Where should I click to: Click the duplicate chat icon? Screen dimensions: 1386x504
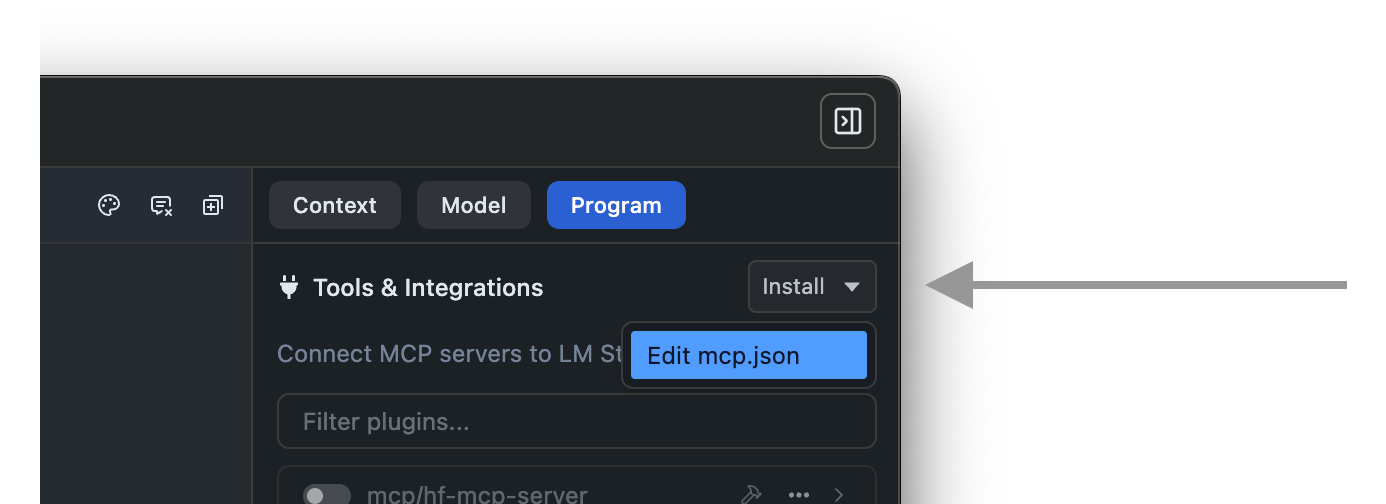[212, 206]
